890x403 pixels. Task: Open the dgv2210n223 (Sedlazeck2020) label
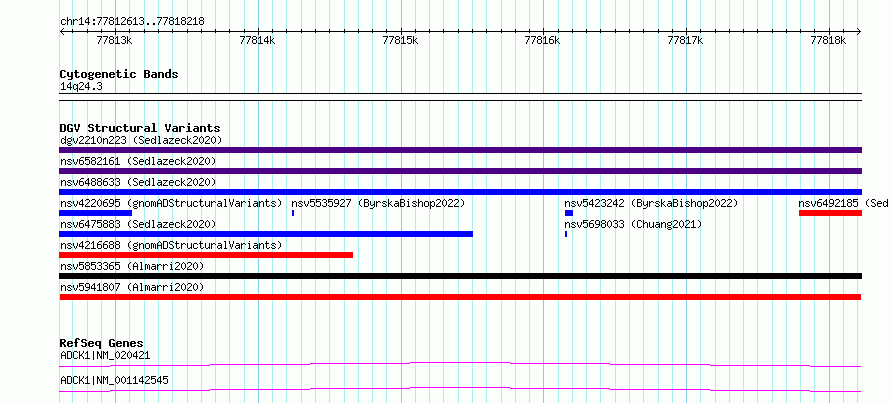141,140
